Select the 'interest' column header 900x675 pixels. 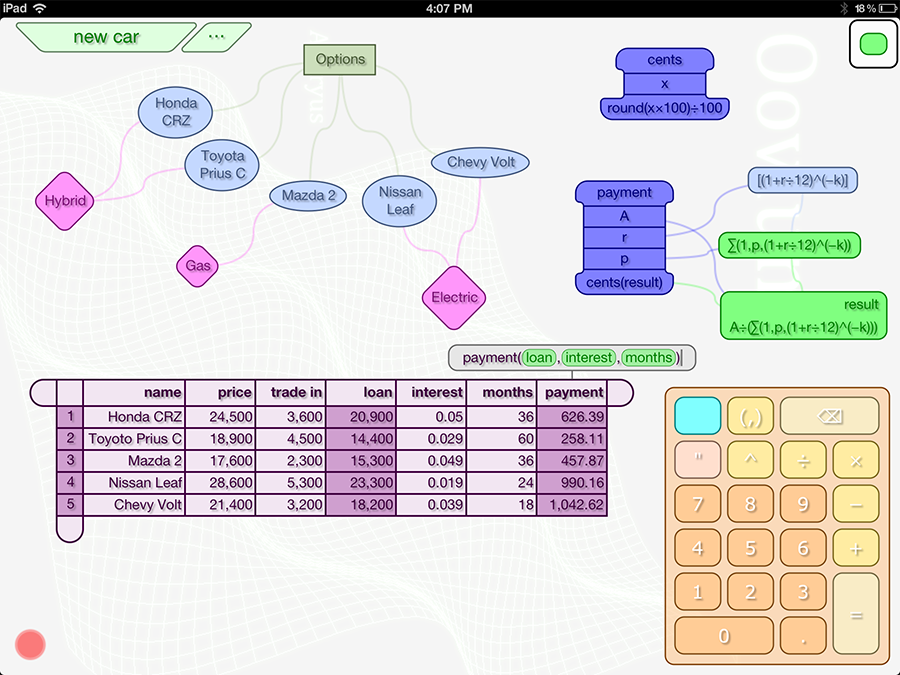432,393
